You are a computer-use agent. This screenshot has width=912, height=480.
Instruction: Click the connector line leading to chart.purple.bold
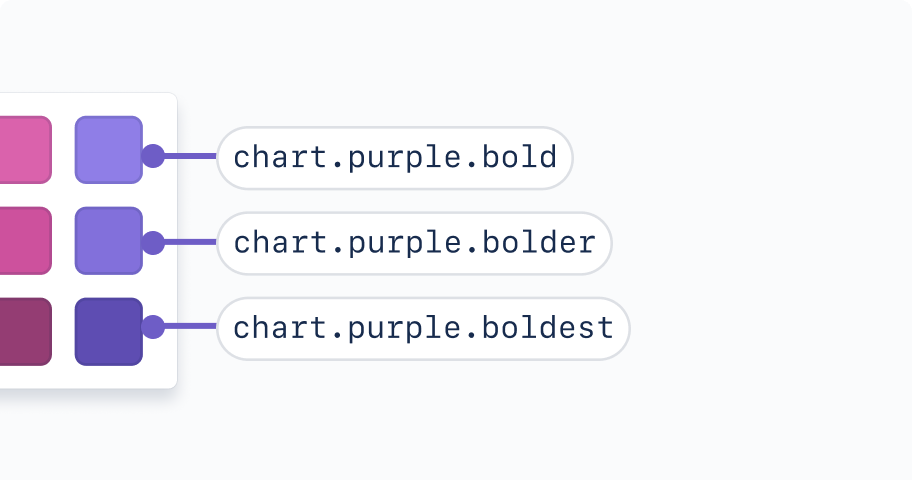pos(190,156)
